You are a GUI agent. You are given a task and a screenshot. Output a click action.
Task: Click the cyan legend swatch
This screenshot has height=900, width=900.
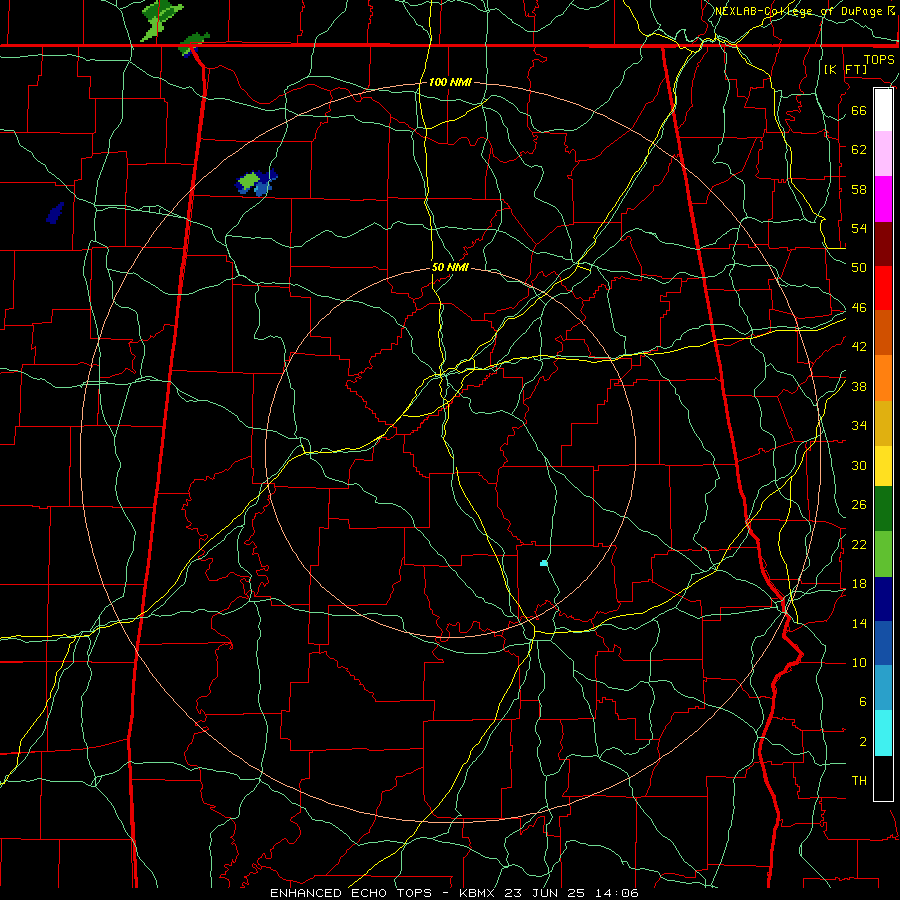click(883, 733)
